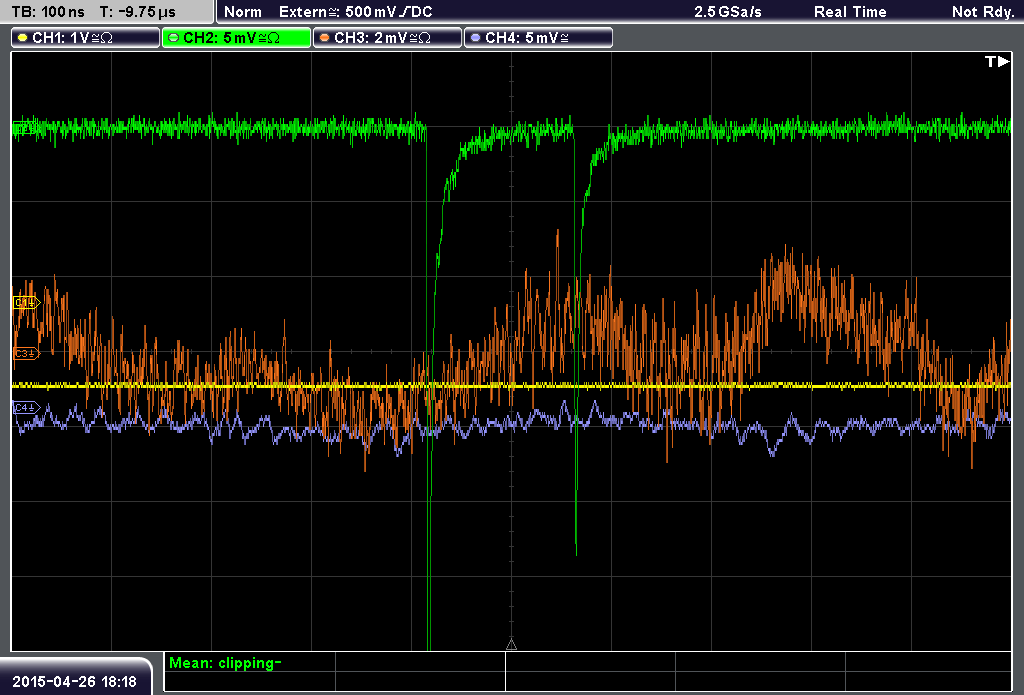This screenshot has height=695, width=1024.
Task: Click the green circle in CH2 tab
Action: (173, 38)
